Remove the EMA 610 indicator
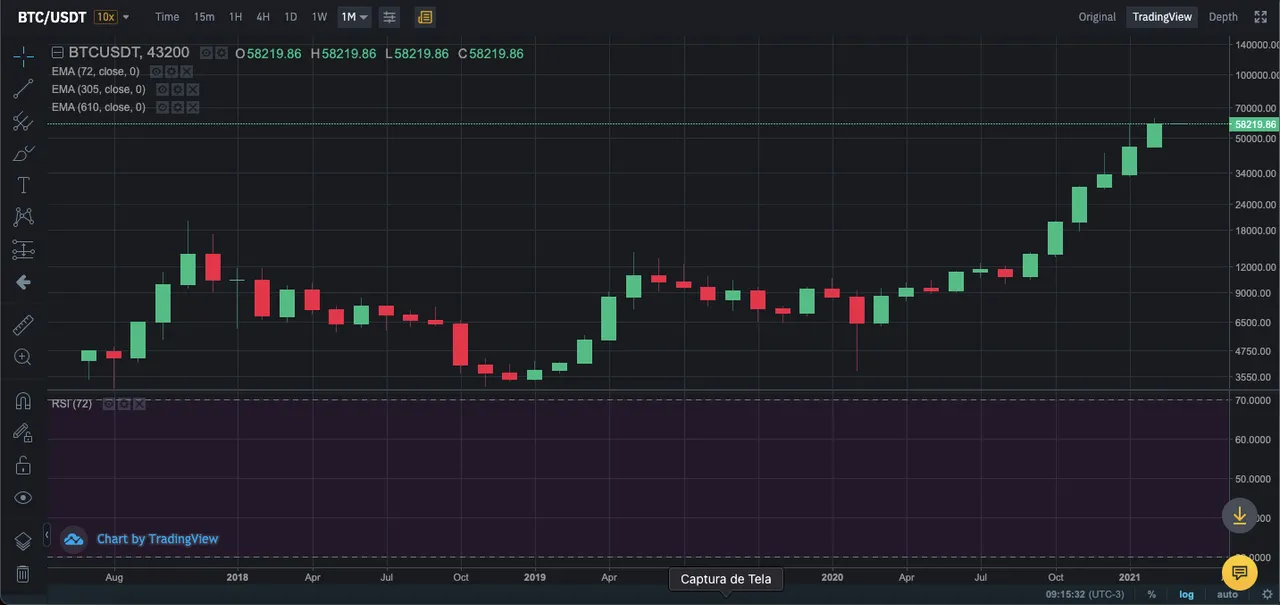 pos(191,107)
